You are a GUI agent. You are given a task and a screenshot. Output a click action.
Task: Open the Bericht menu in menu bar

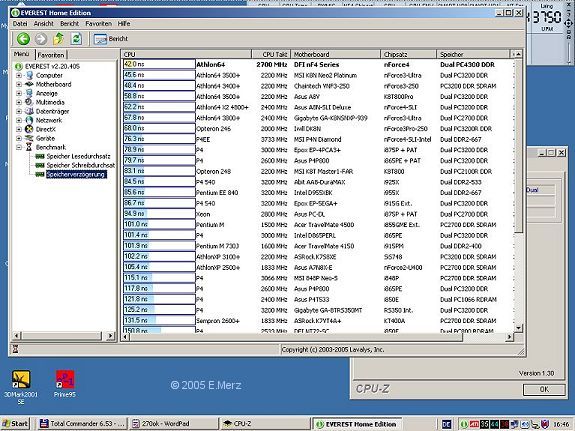pos(69,23)
